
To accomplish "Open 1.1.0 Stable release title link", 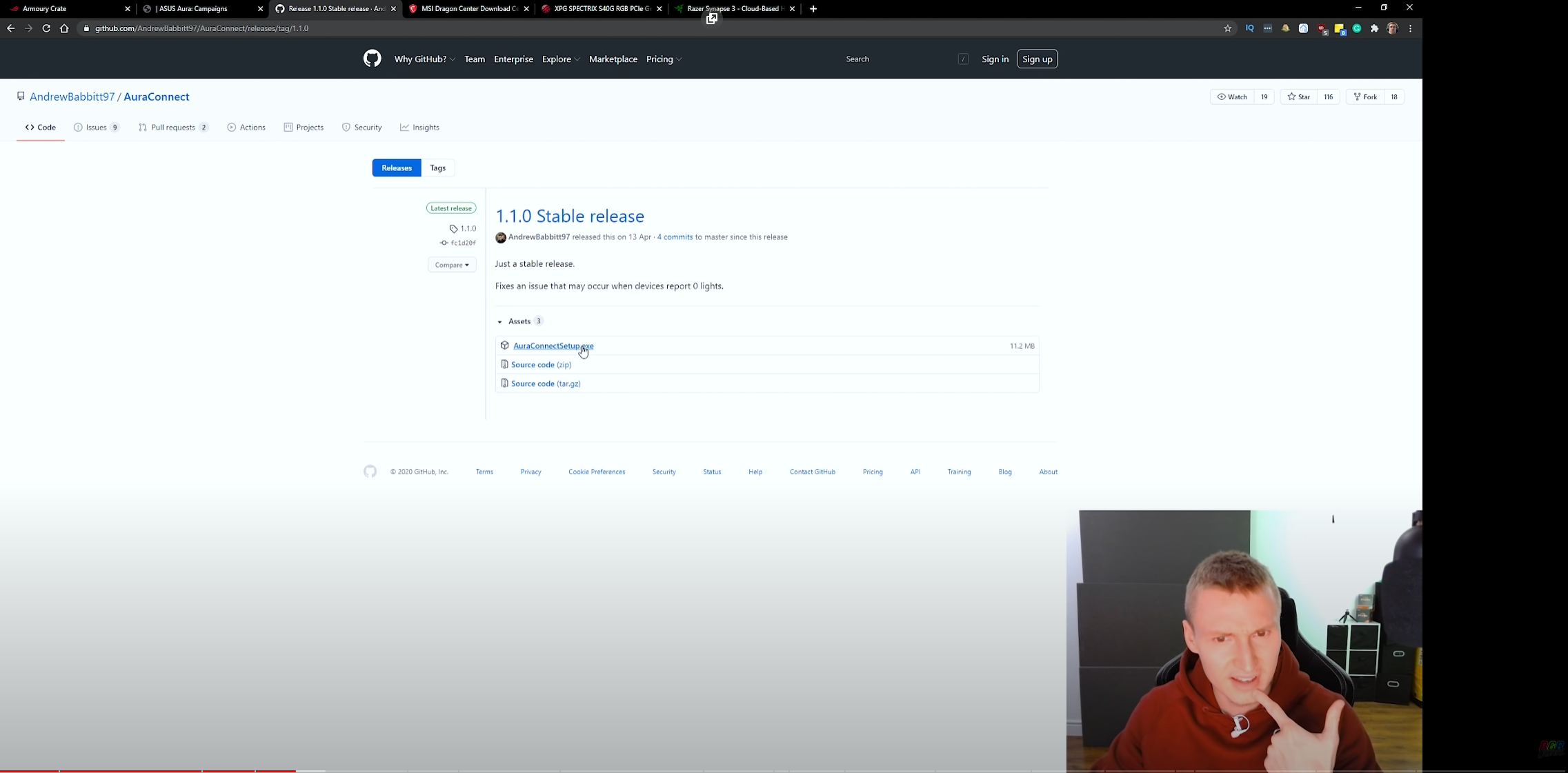I will [570, 217].
